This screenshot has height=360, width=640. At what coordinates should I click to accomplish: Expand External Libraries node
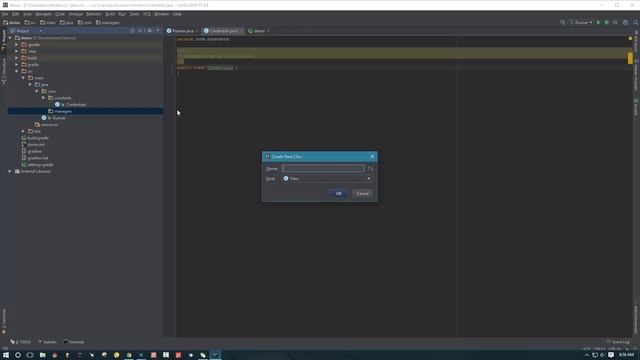point(10,171)
